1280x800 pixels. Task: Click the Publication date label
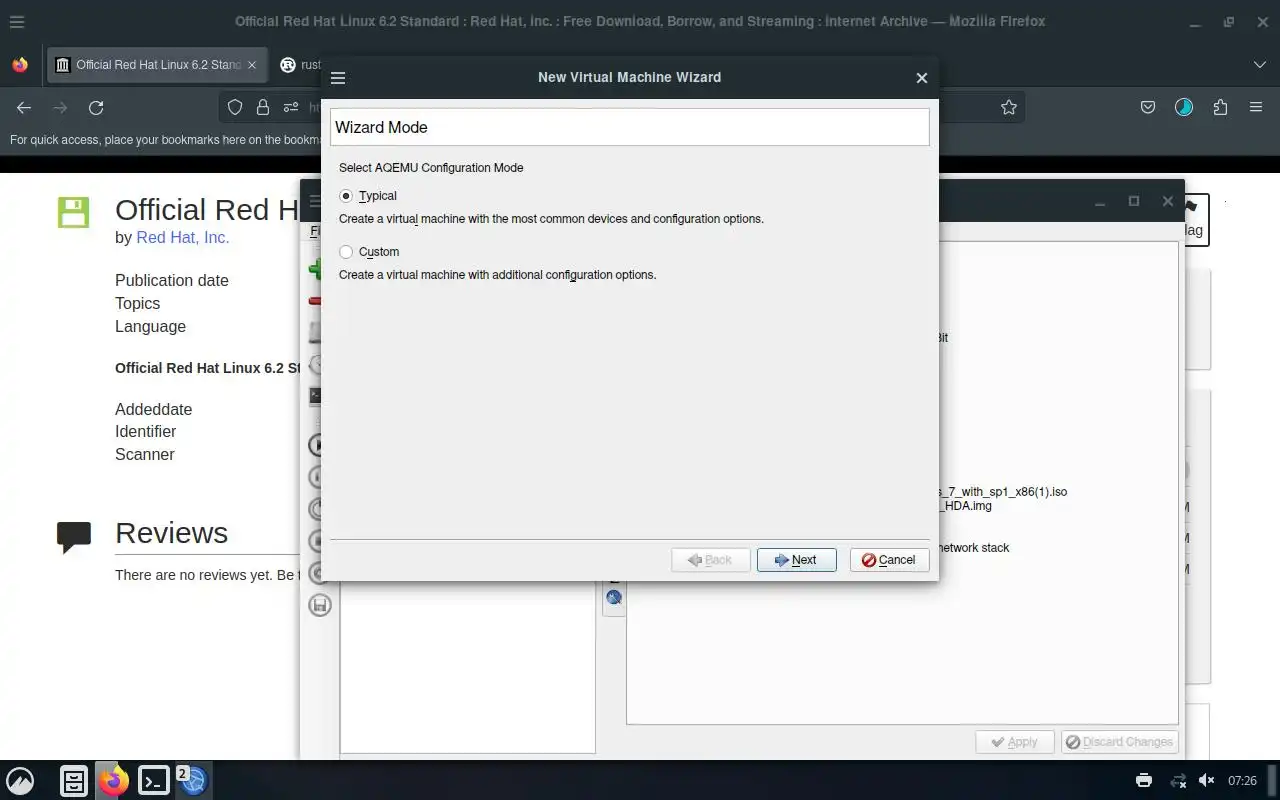(x=172, y=281)
